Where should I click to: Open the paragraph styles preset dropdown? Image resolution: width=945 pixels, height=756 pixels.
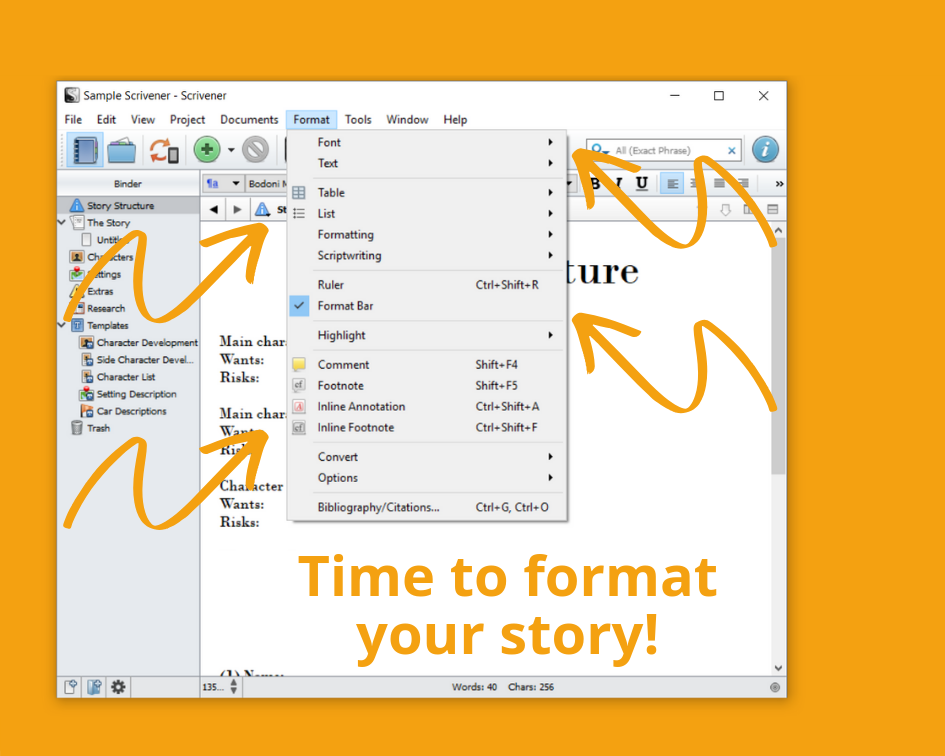point(222,183)
